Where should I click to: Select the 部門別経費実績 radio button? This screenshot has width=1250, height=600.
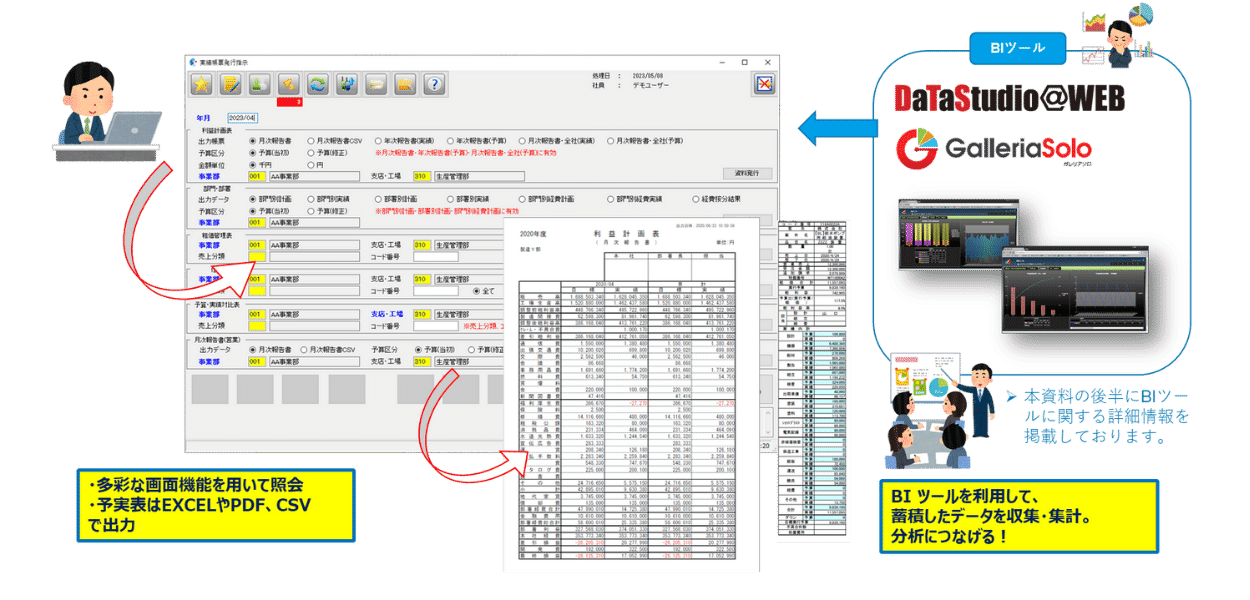point(611,199)
